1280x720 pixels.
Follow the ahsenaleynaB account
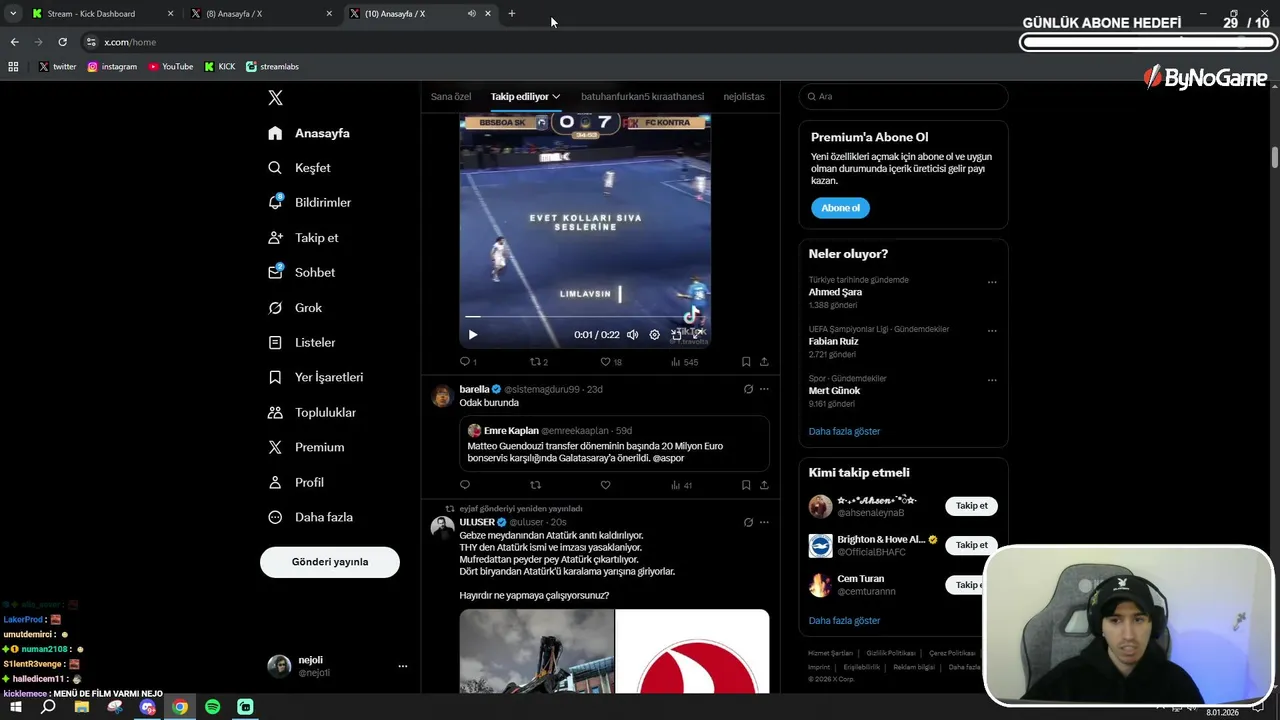point(971,506)
